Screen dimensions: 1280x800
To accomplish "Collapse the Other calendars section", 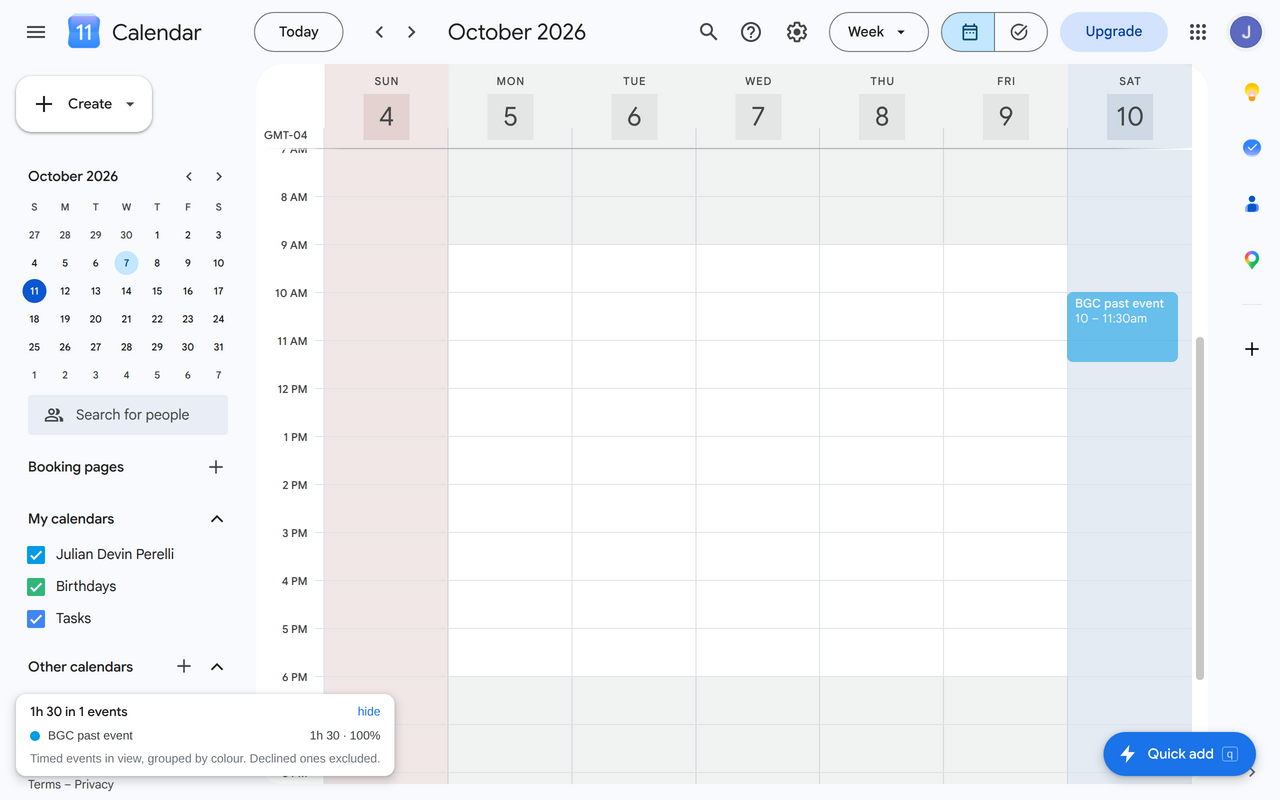I will pos(217,667).
